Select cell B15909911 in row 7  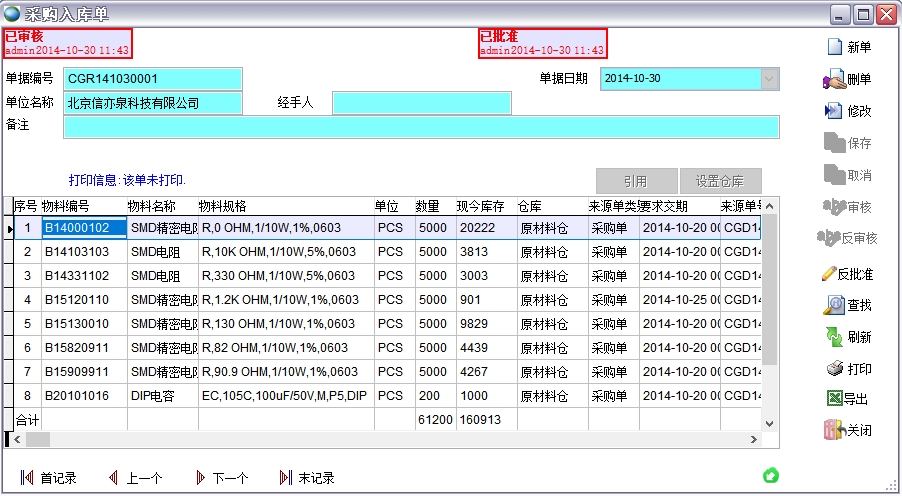[84, 372]
